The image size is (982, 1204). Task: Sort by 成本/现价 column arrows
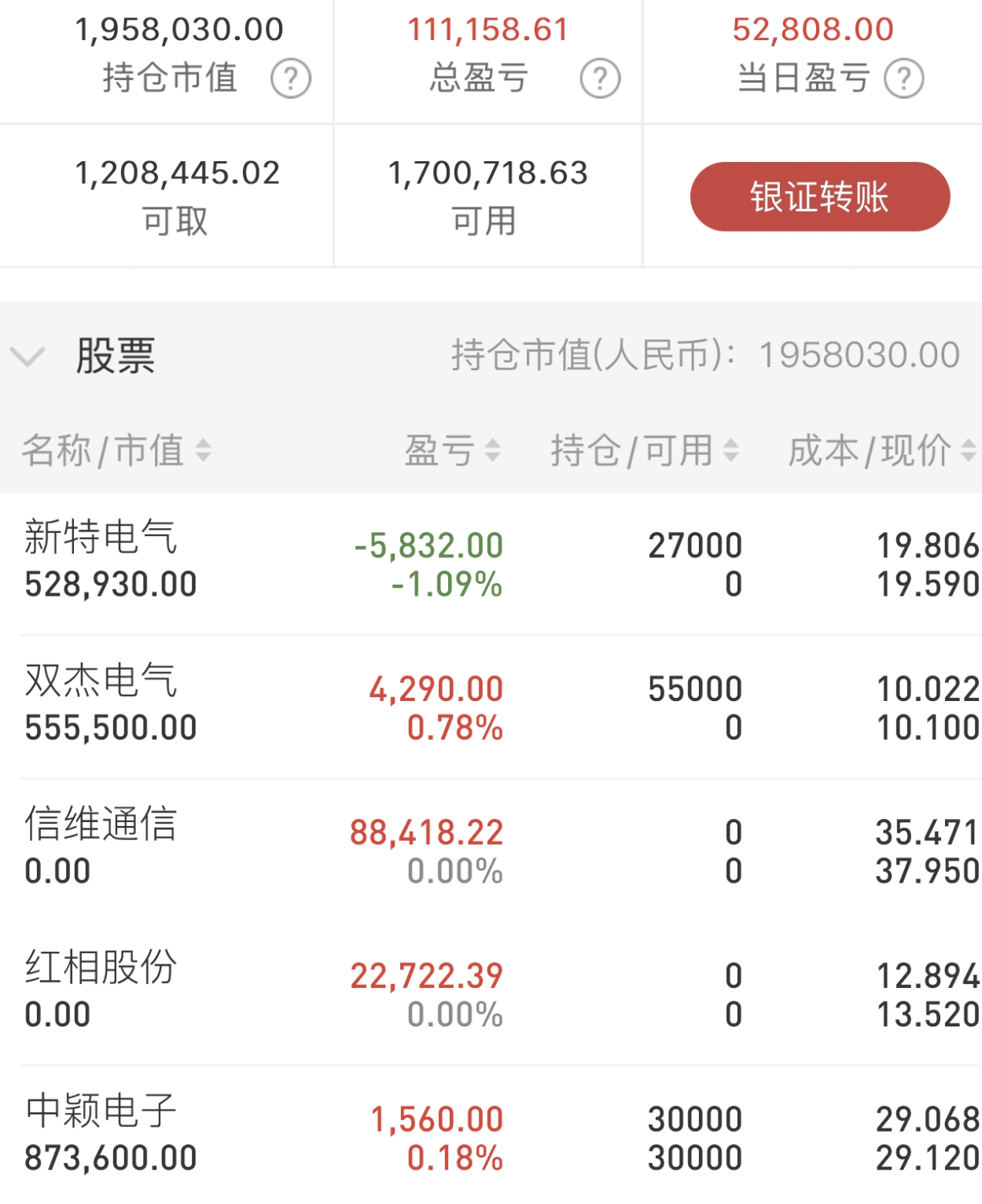coord(969,450)
